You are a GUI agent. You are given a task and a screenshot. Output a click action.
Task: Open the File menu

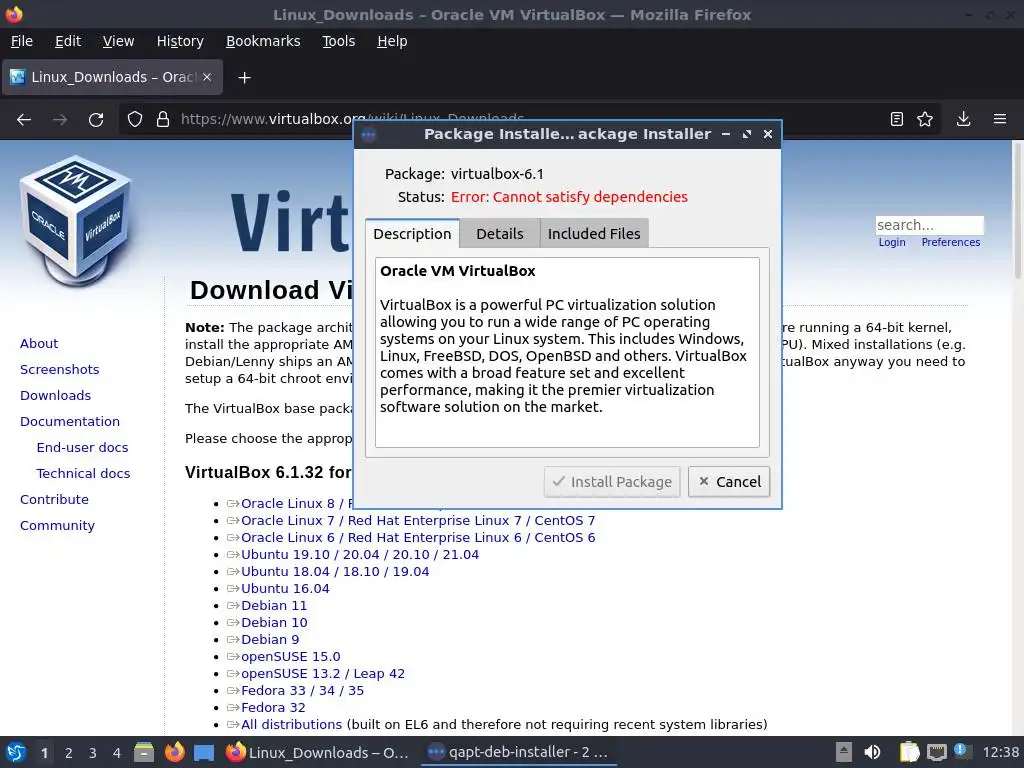22,41
